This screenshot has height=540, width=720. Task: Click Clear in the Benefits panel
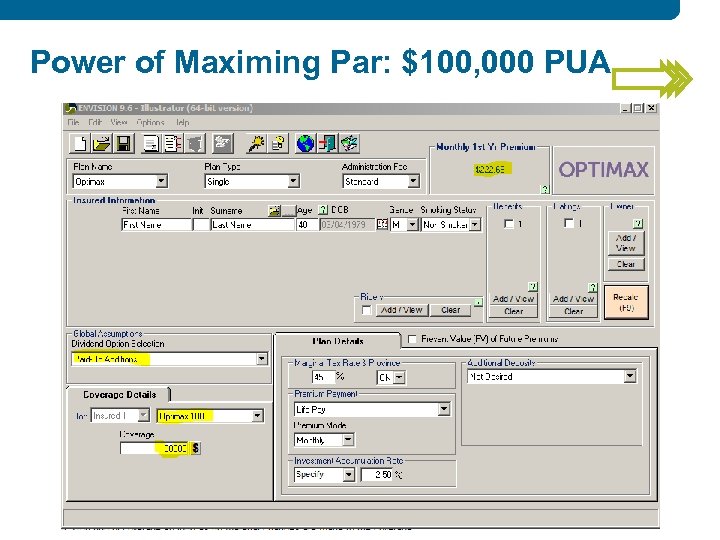[x=513, y=311]
